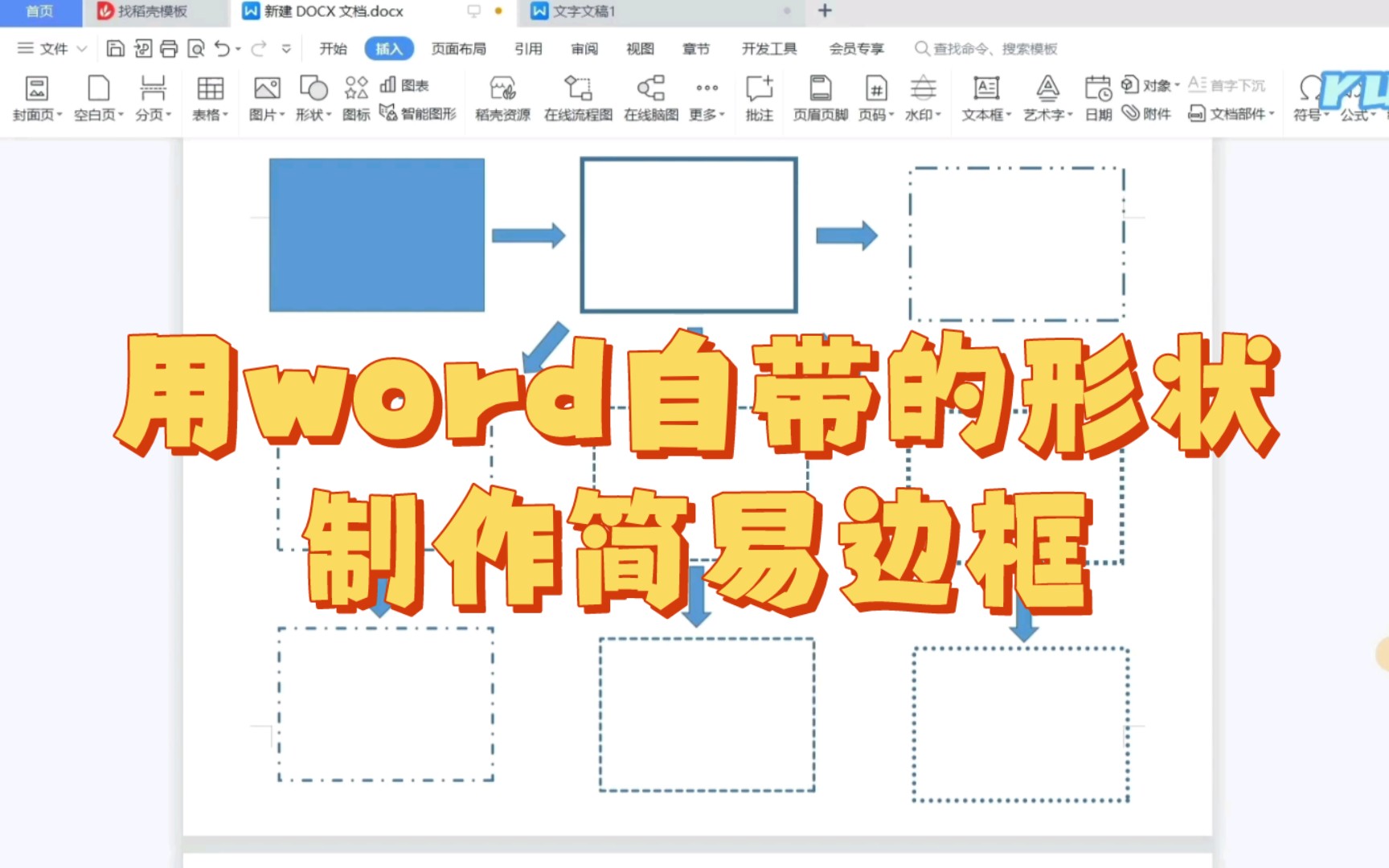Image resolution: width=1389 pixels, height=868 pixels.
Task: Select the bottom-middle dashed rectangle
Action: pyautogui.click(x=707, y=714)
